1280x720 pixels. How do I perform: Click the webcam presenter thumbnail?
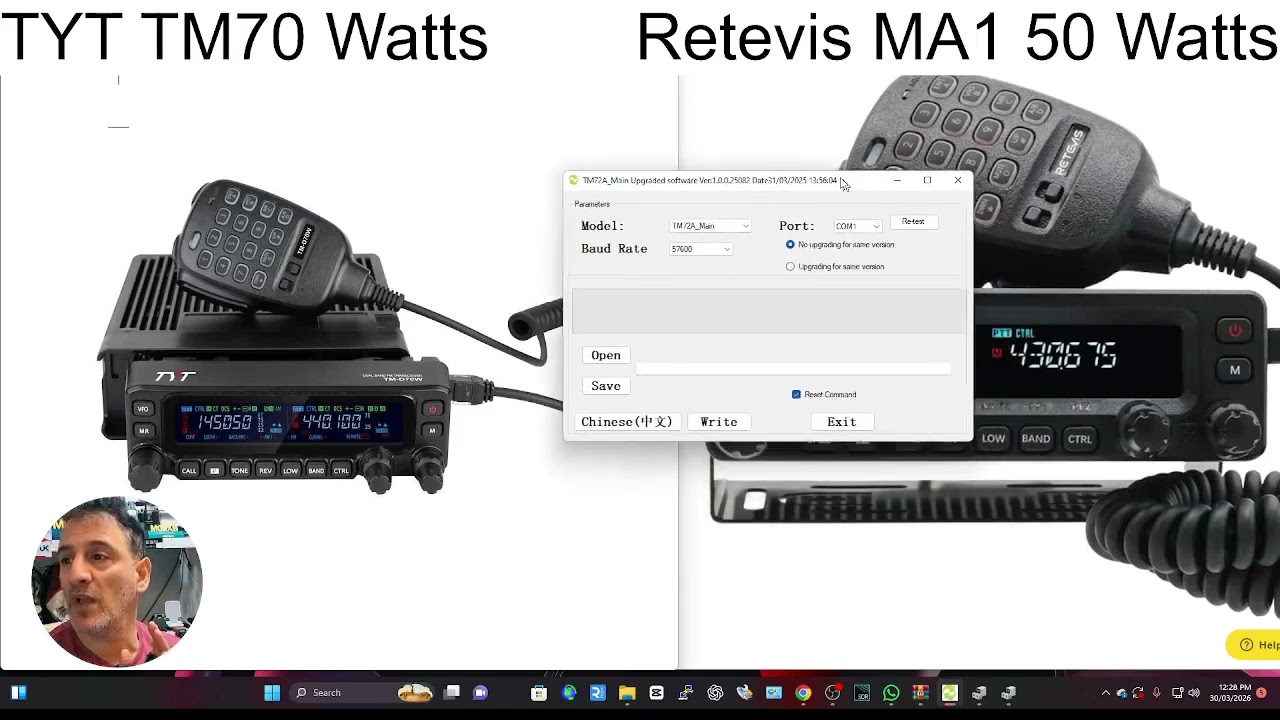(x=117, y=581)
